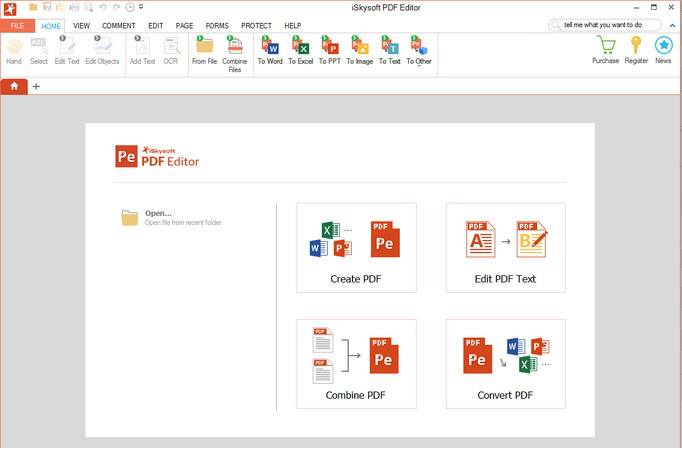This screenshot has width=682, height=465.
Task: Select the home document tab
Action: pyautogui.click(x=14, y=86)
